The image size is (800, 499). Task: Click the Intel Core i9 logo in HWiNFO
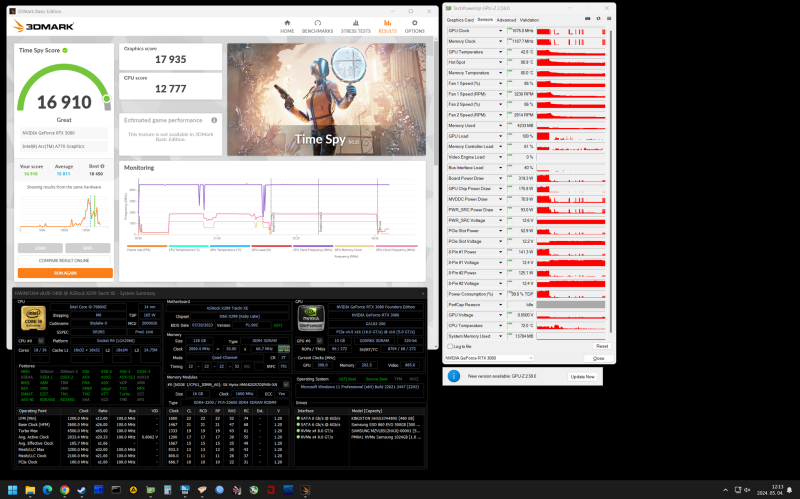click(34, 318)
